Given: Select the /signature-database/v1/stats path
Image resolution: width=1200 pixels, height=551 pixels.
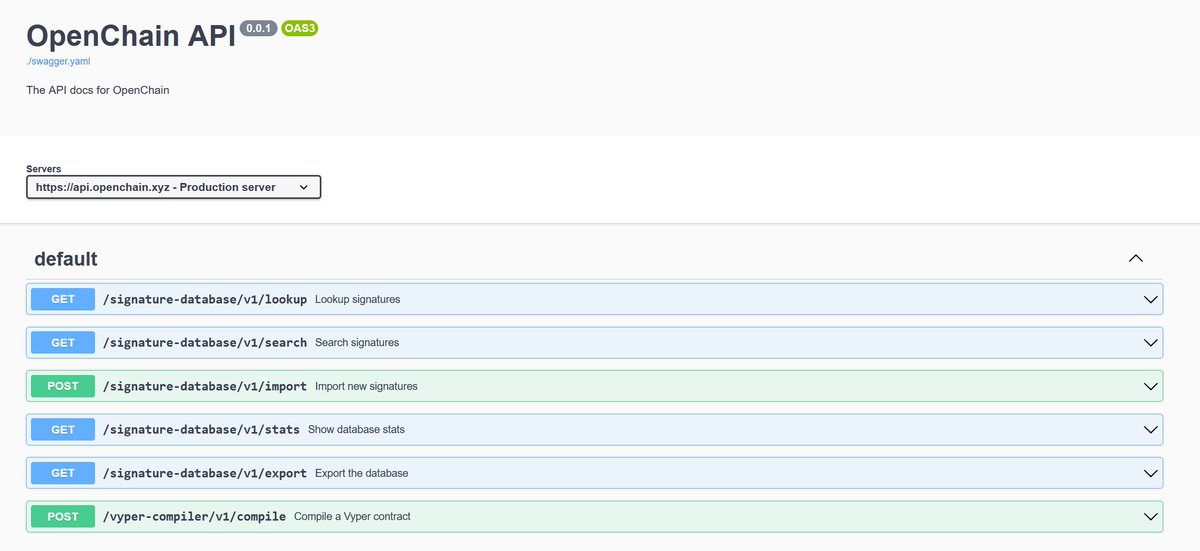Looking at the screenshot, I should click(x=201, y=430).
